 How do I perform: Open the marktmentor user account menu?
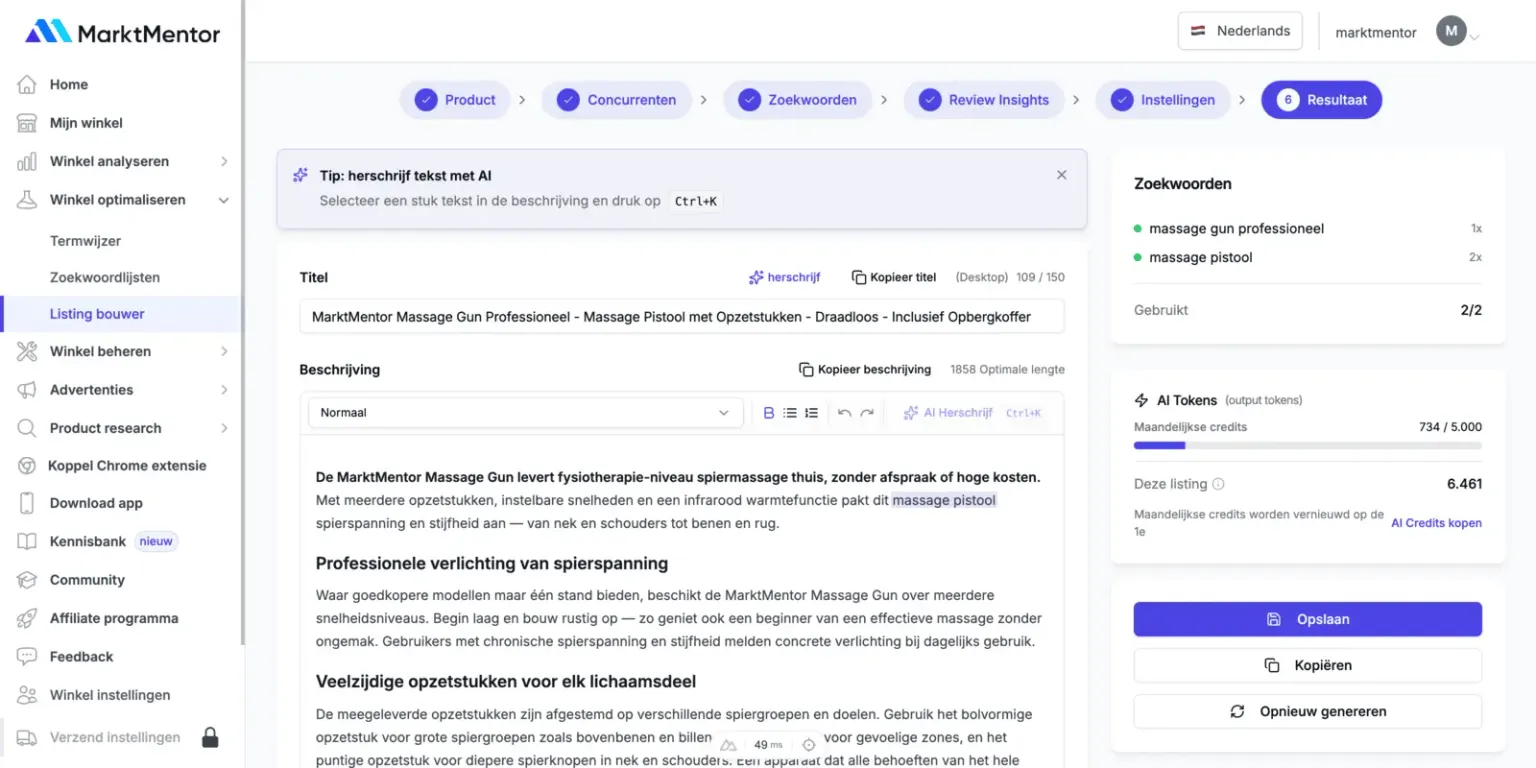(x=1407, y=32)
